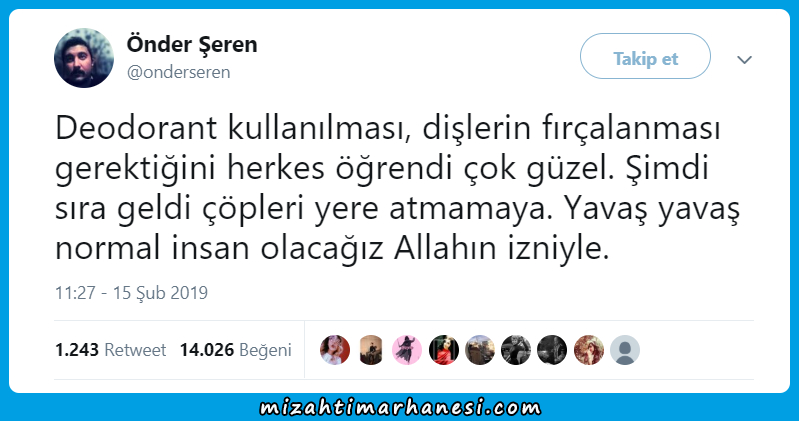
Task: Open liker avatar showing woman in red dress
Action: [443, 350]
